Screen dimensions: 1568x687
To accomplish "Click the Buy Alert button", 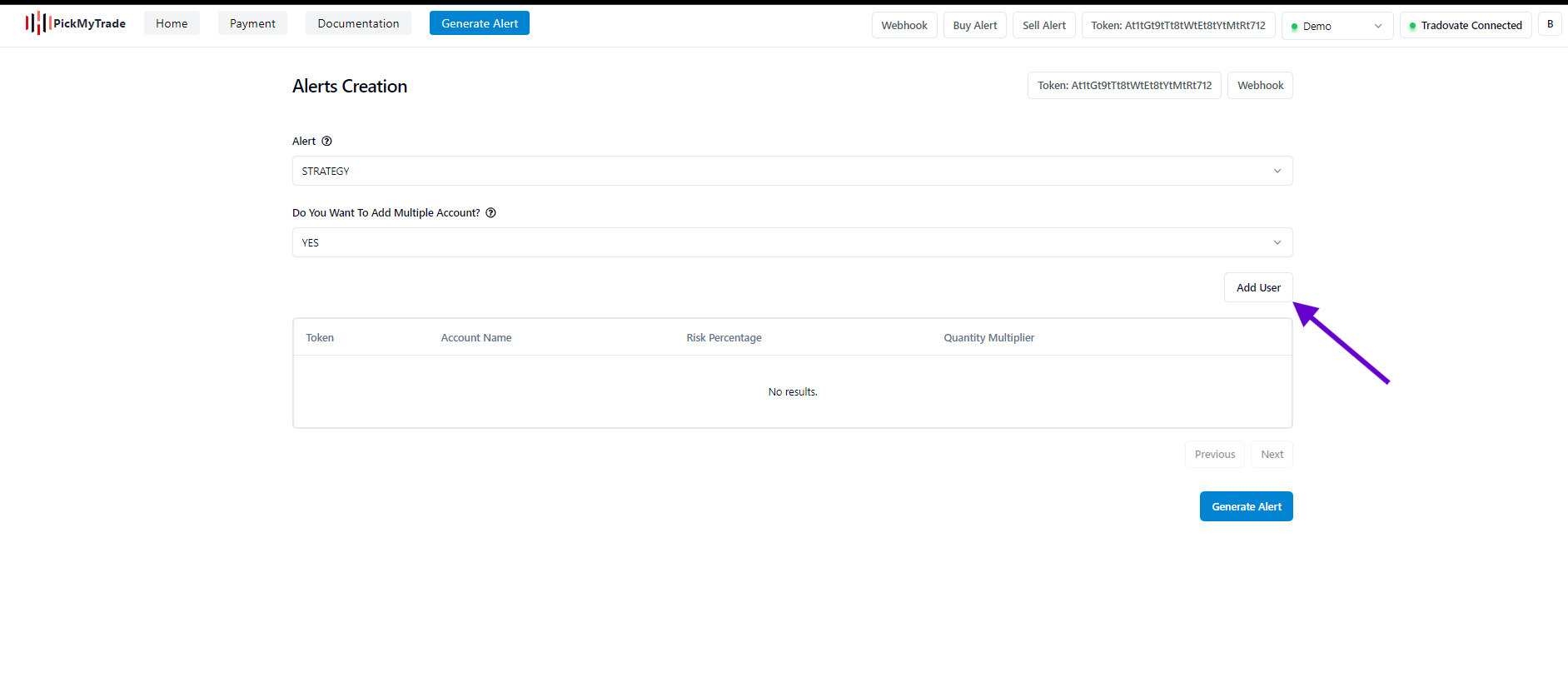I will [975, 25].
